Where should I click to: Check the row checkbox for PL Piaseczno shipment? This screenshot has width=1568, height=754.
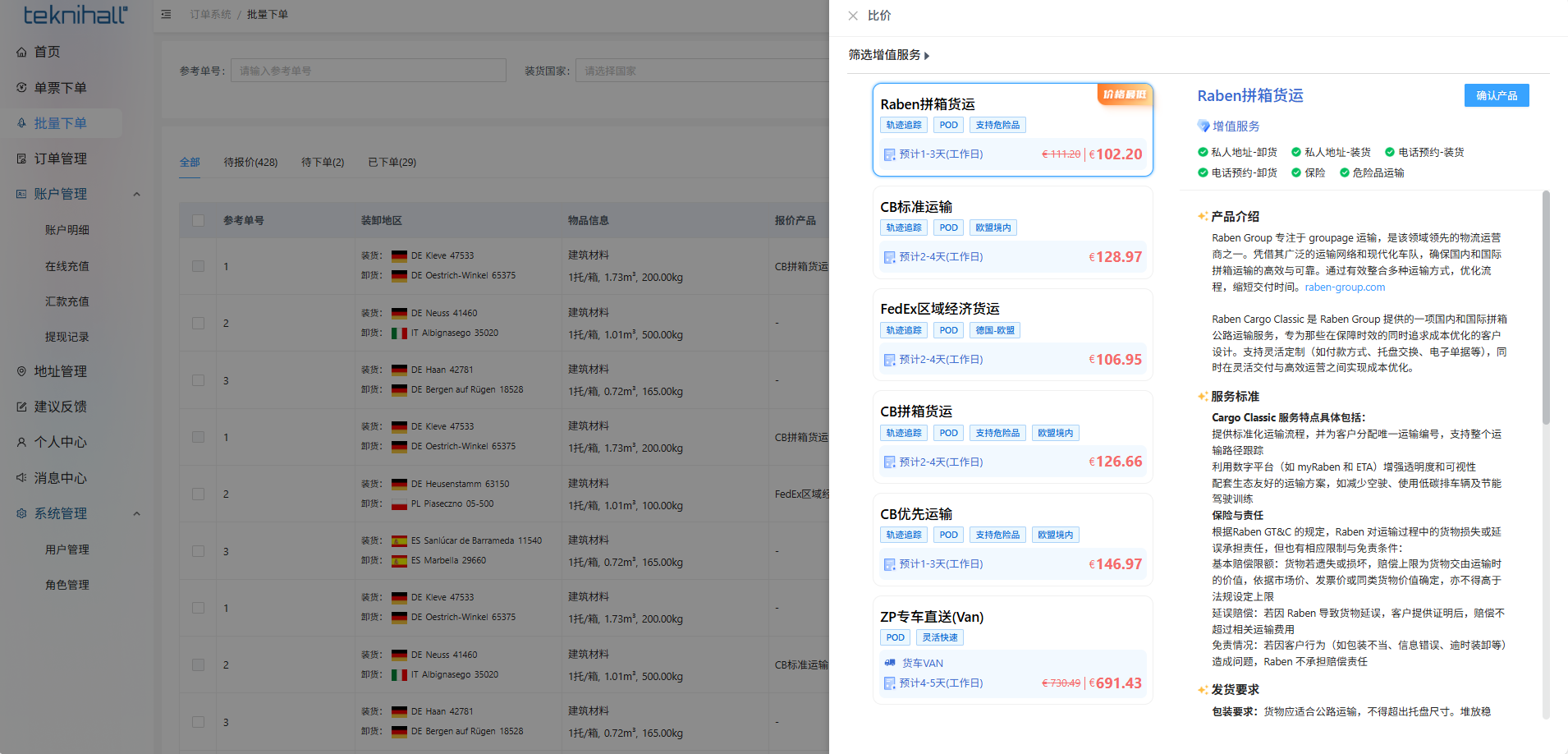198,494
